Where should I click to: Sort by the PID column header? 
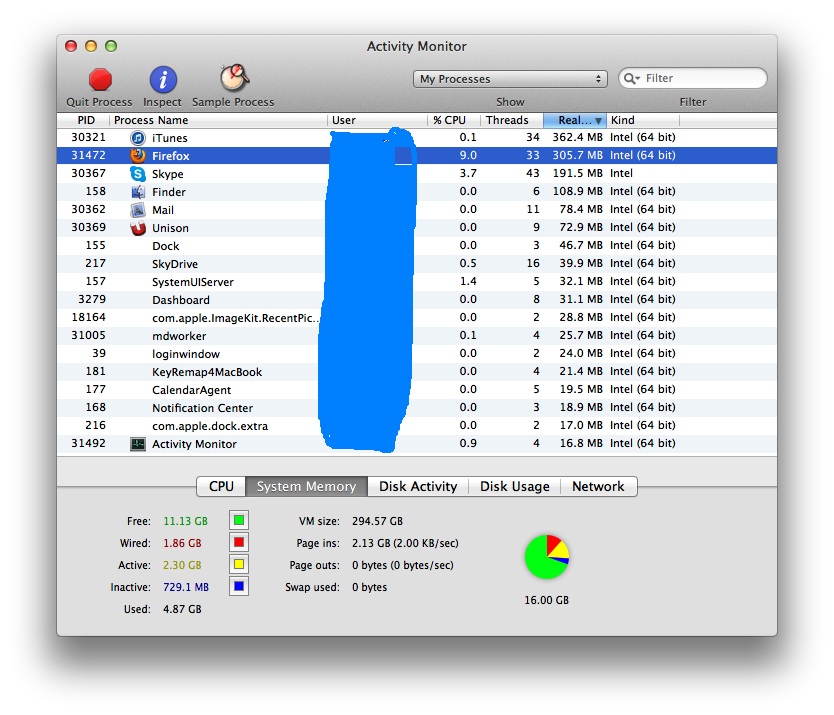click(x=85, y=120)
